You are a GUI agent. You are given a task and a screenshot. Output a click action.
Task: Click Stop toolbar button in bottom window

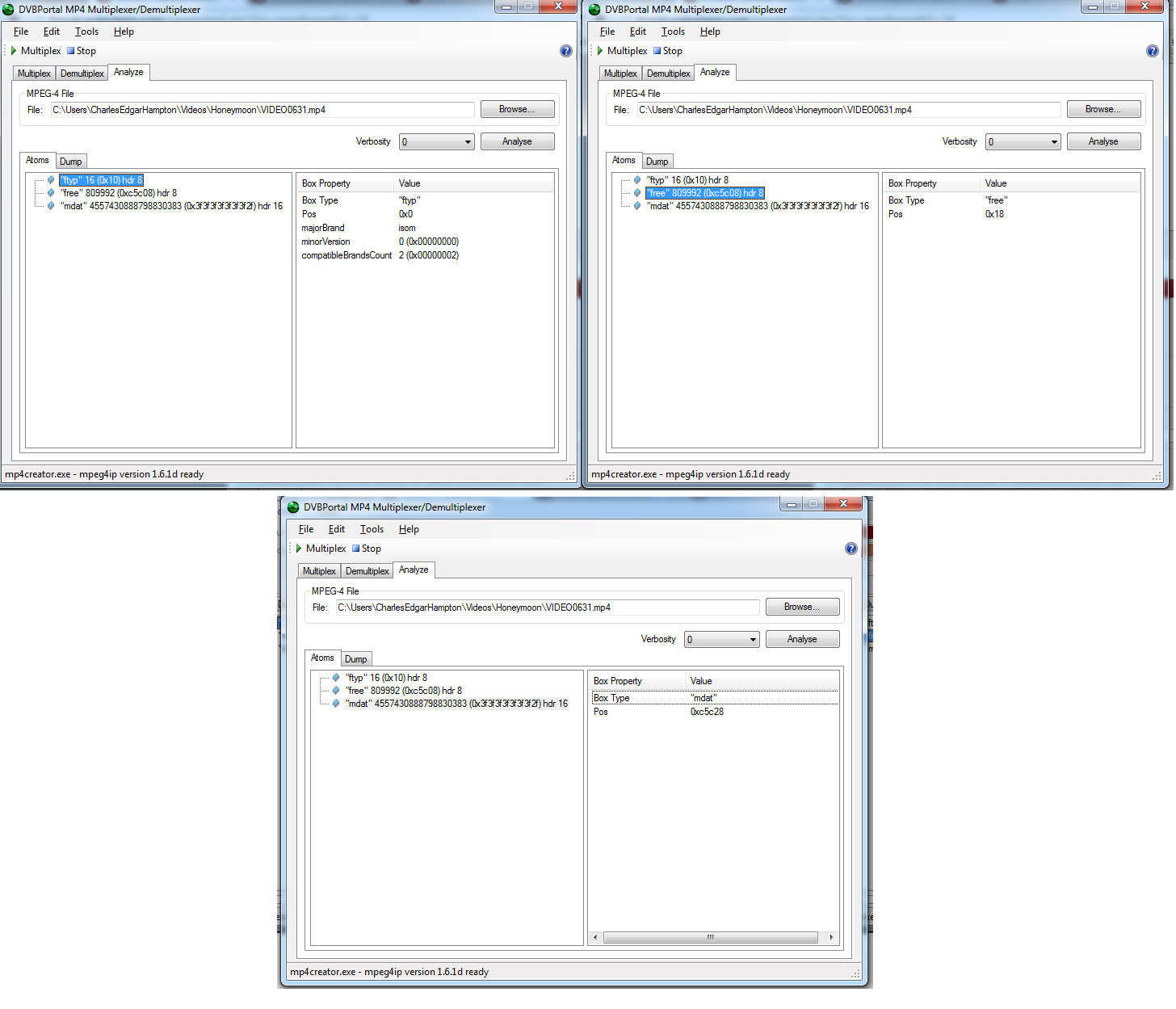(367, 549)
